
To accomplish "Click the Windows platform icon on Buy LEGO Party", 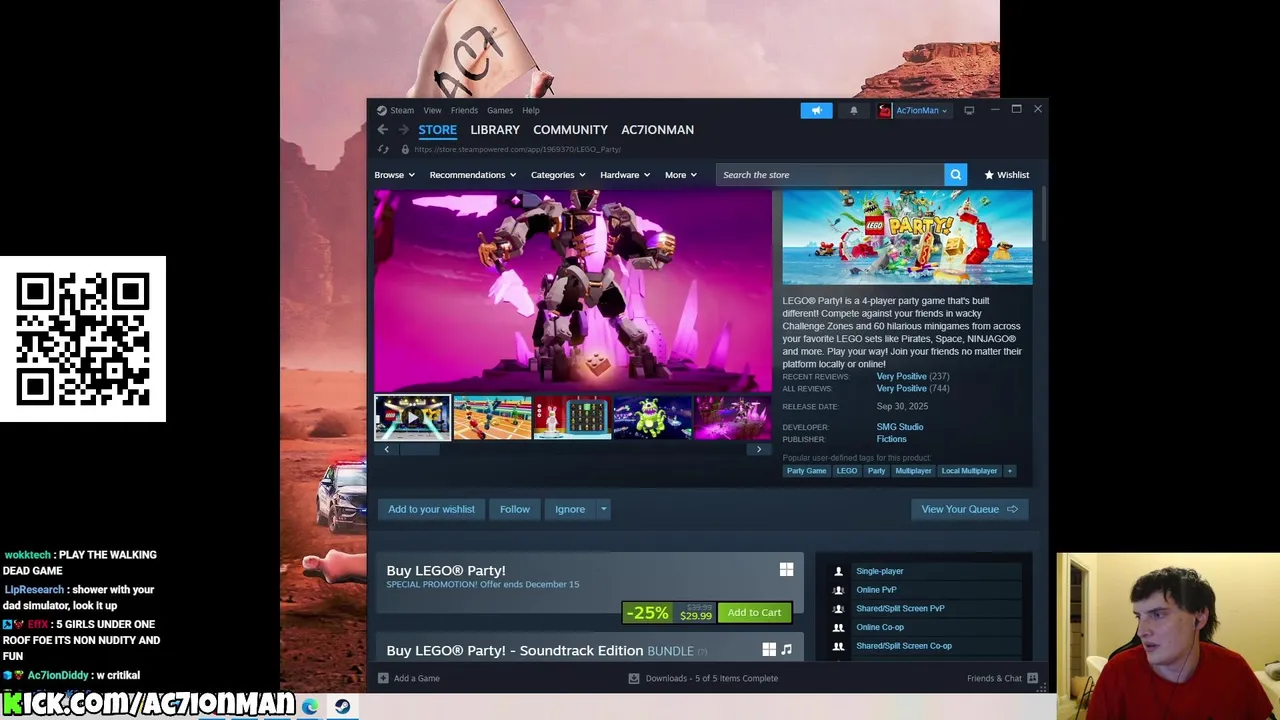I will click(787, 570).
